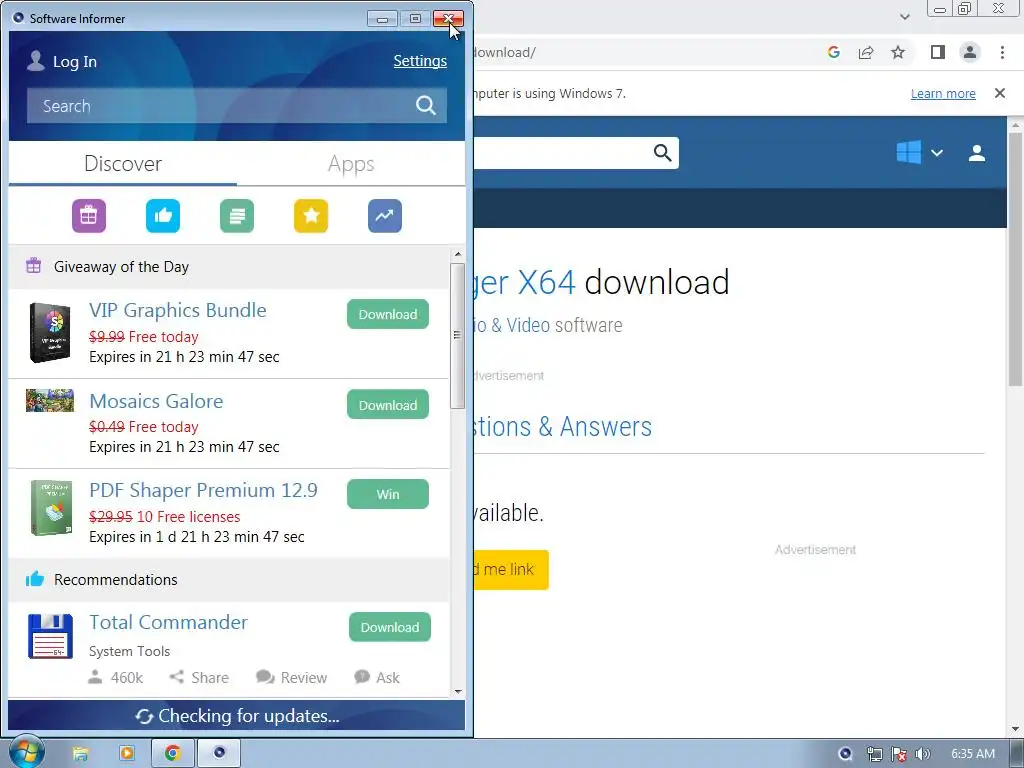Click the Mosaics Galore thumbnail image
The image size is (1024, 768).
coord(50,400)
